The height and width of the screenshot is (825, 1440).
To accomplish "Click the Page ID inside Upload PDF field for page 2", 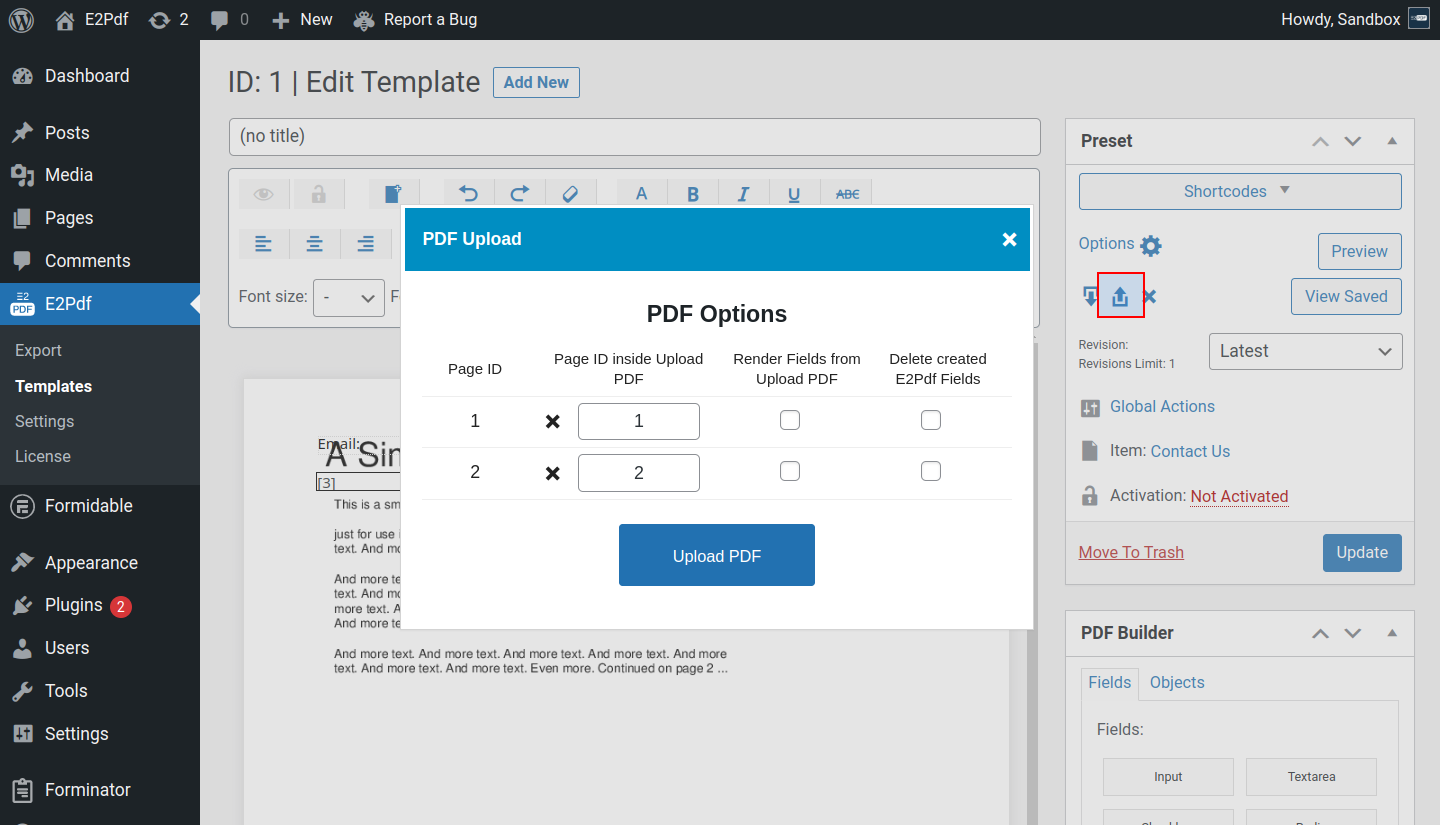I will [639, 473].
